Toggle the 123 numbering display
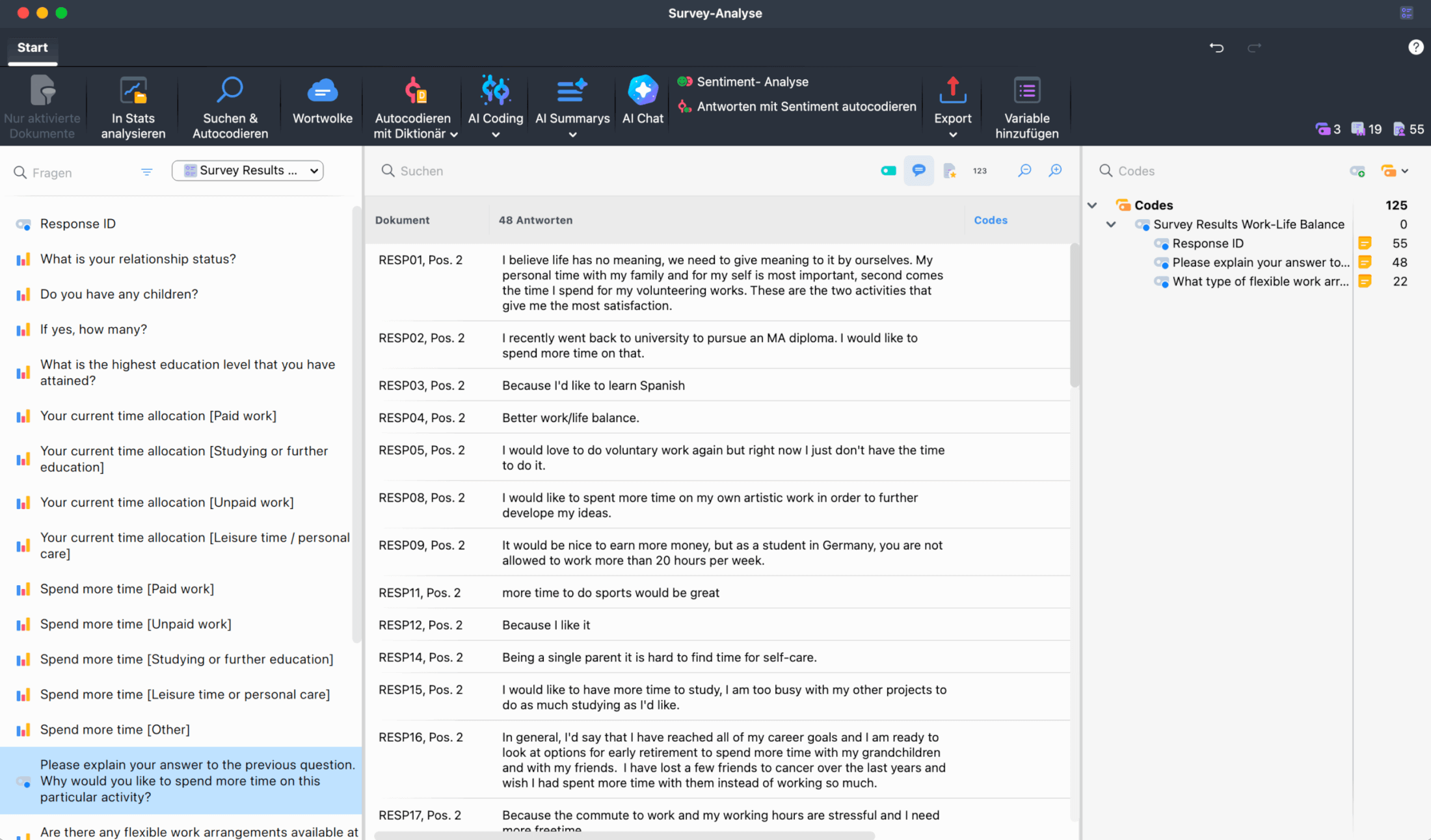 980,170
